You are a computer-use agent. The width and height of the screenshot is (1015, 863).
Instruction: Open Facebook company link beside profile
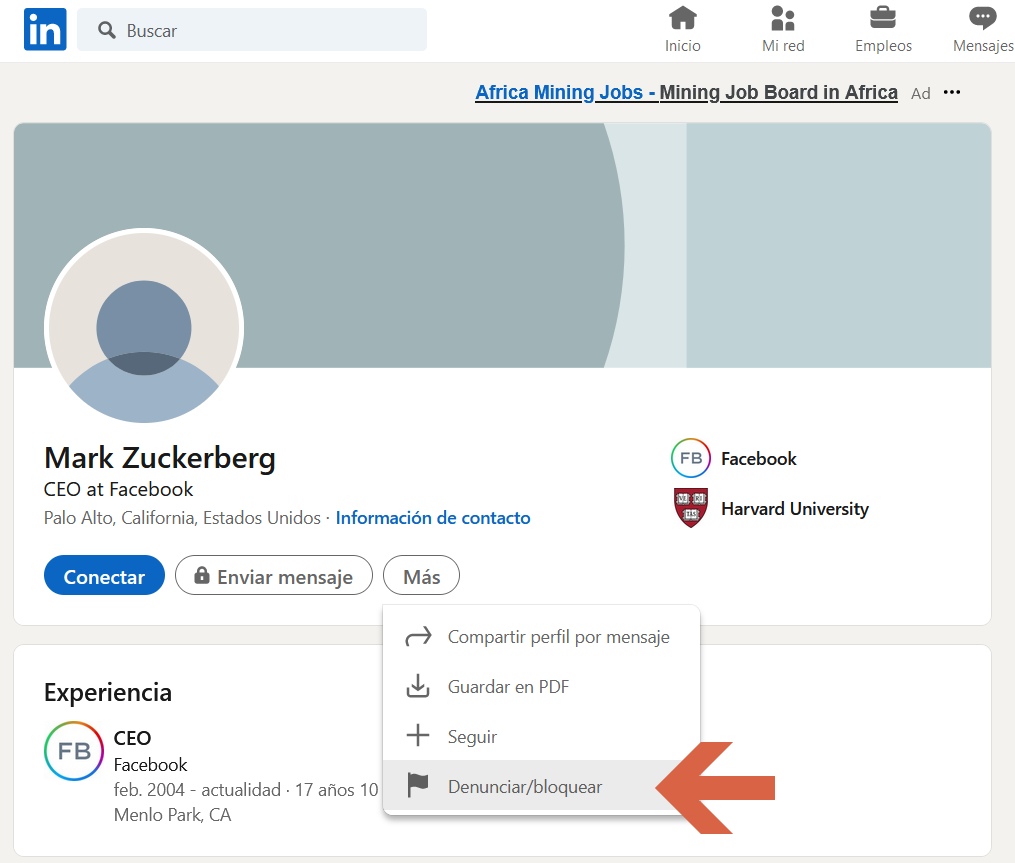[x=759, y=458]
